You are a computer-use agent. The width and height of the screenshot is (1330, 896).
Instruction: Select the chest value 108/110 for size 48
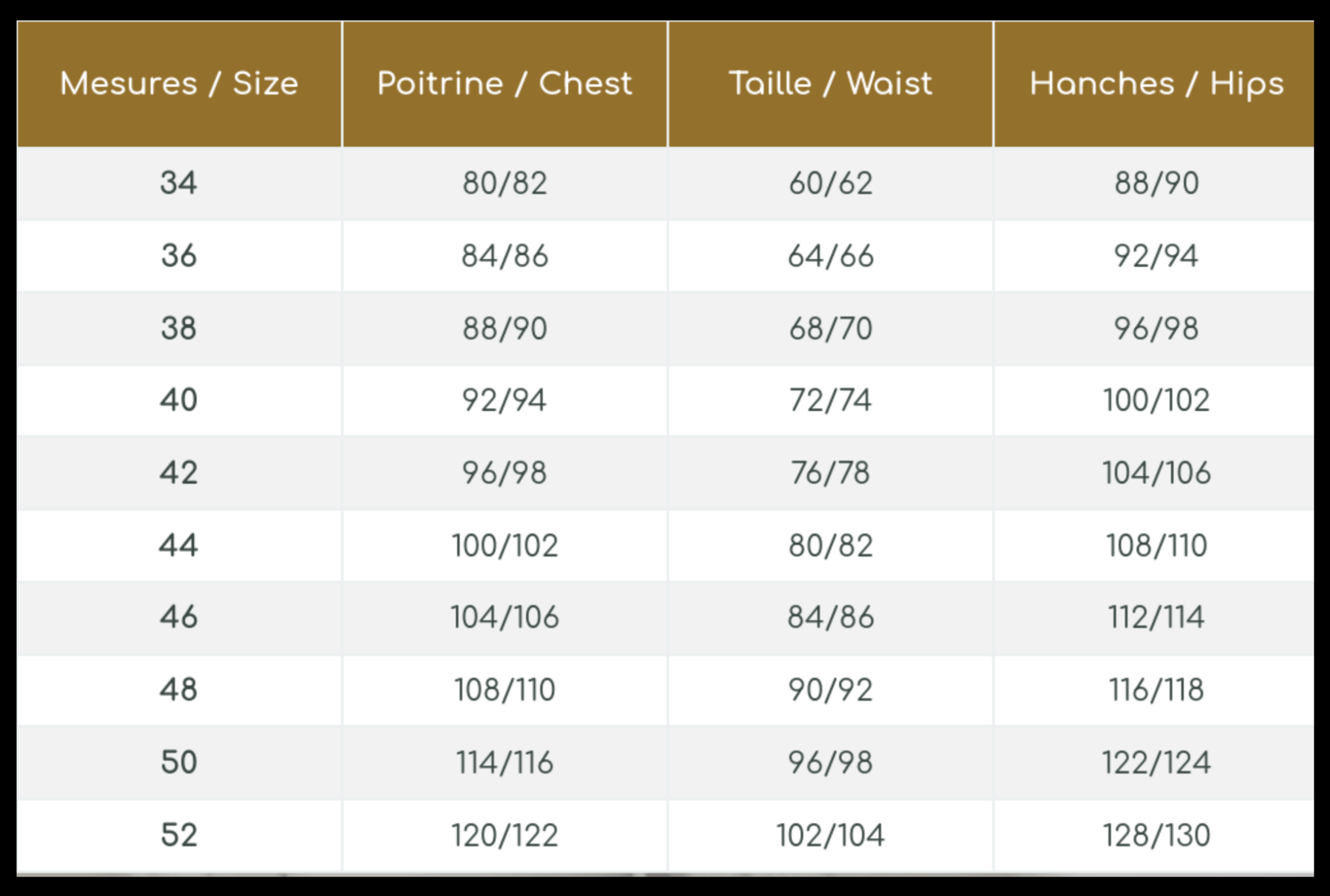click(505, 690)
